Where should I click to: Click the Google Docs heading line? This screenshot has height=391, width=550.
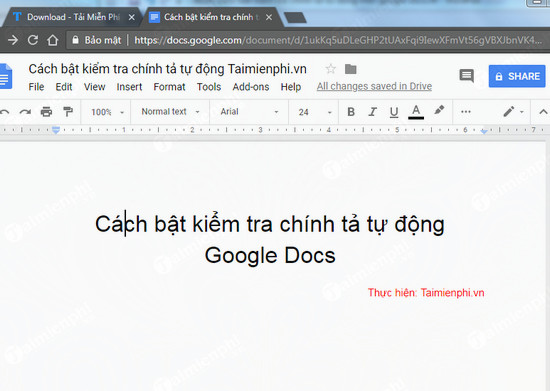(x=270, y=255)
